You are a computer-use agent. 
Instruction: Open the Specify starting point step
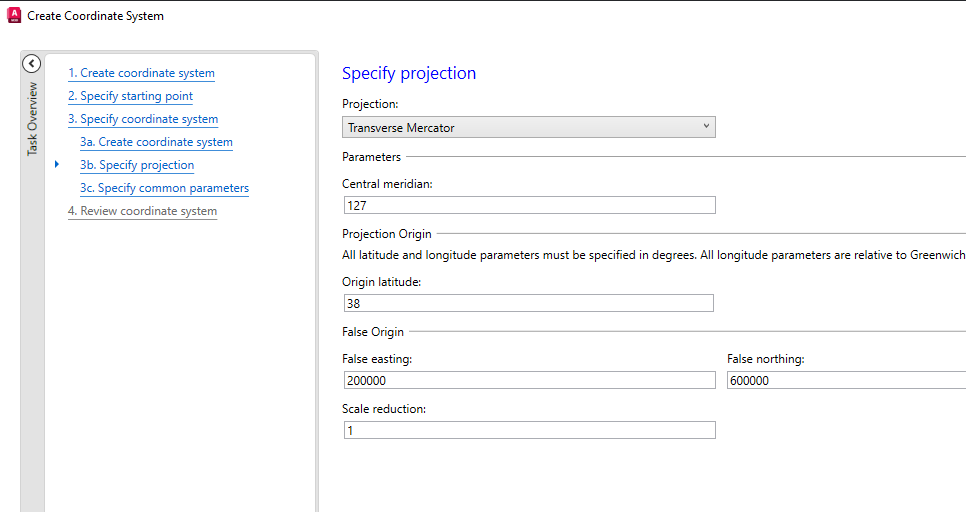click(130, 96)
